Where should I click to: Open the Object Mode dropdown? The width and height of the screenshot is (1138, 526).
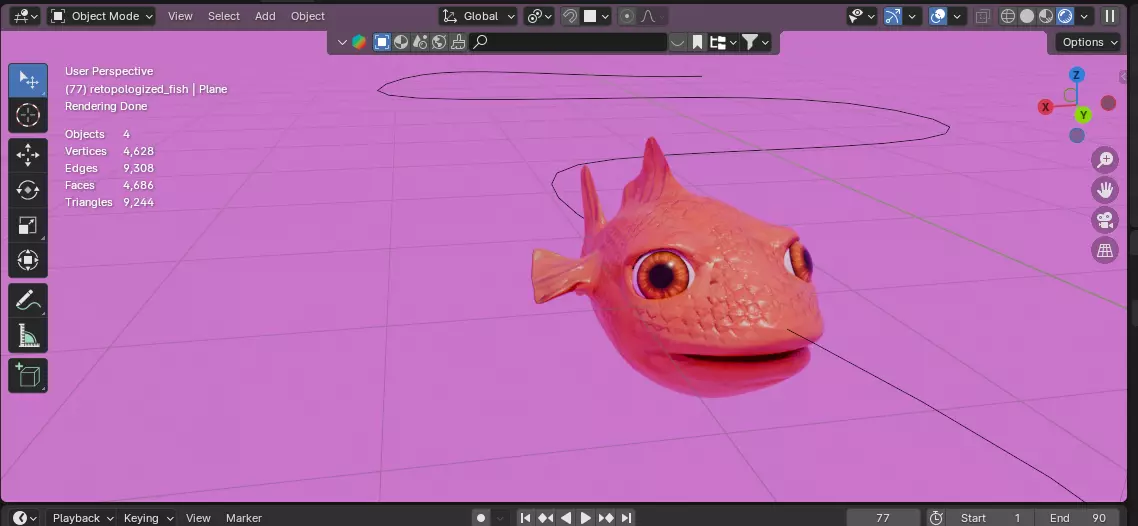pos(102,16)
